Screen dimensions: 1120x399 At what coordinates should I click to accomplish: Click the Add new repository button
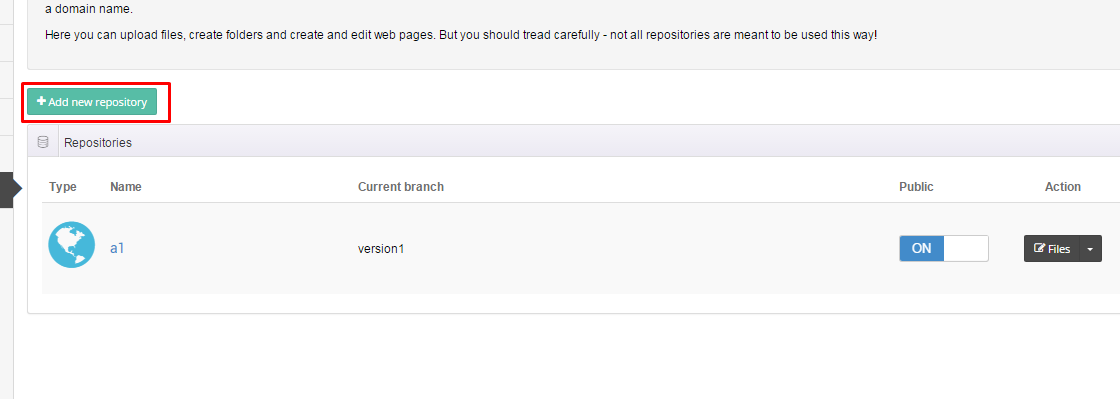click(91, 102)
